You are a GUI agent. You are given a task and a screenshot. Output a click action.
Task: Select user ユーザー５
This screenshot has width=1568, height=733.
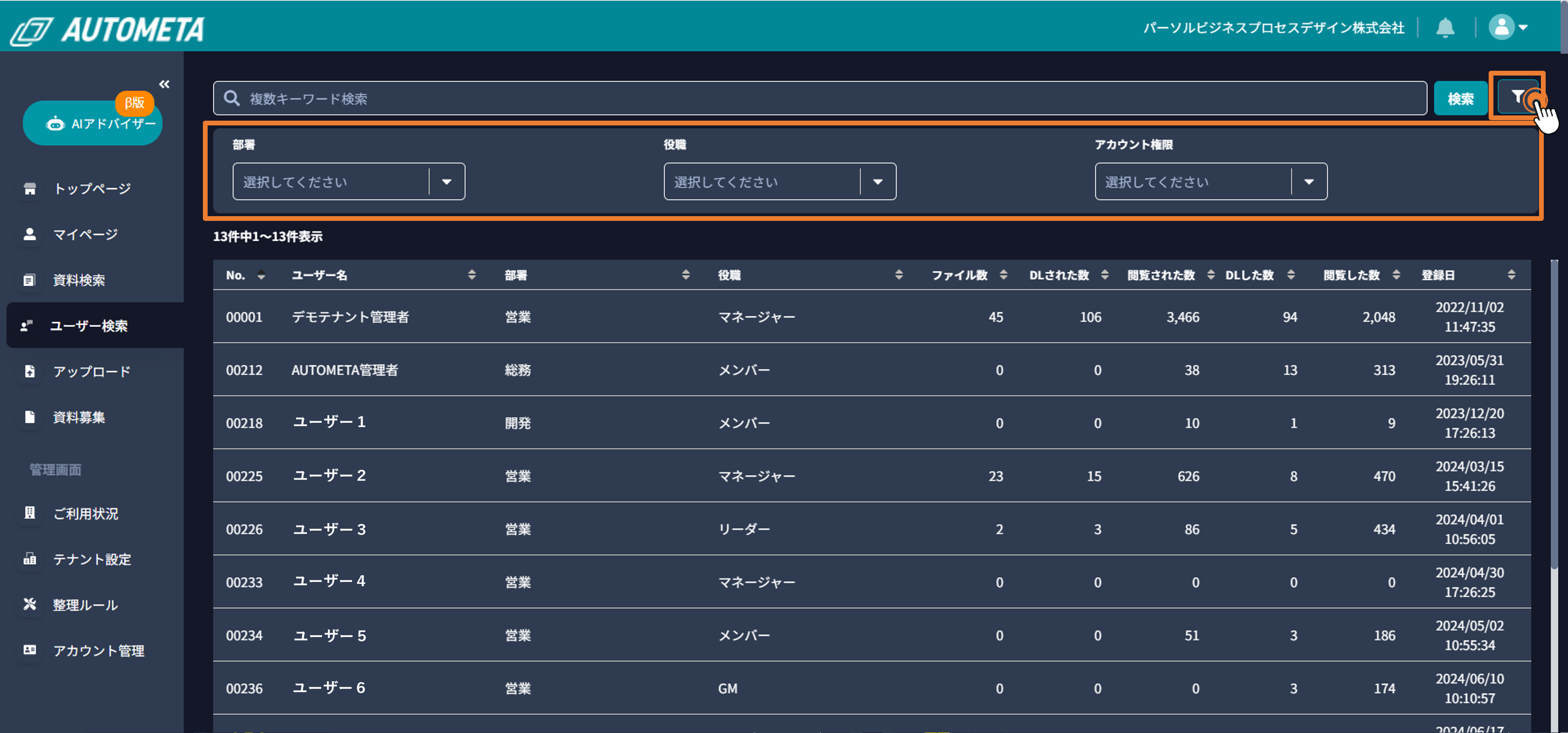tap(329, 636)
